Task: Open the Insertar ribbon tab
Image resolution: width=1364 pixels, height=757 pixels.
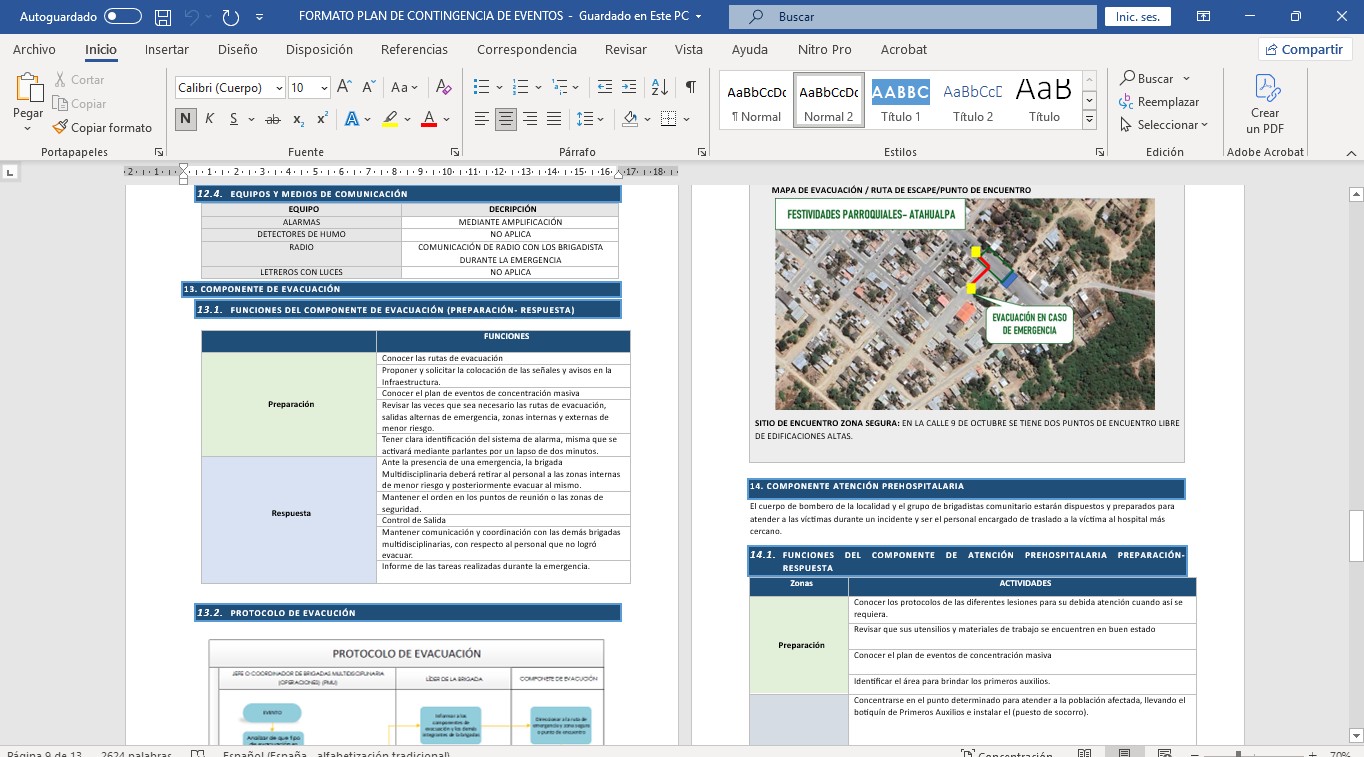Action: coord(166,50)
